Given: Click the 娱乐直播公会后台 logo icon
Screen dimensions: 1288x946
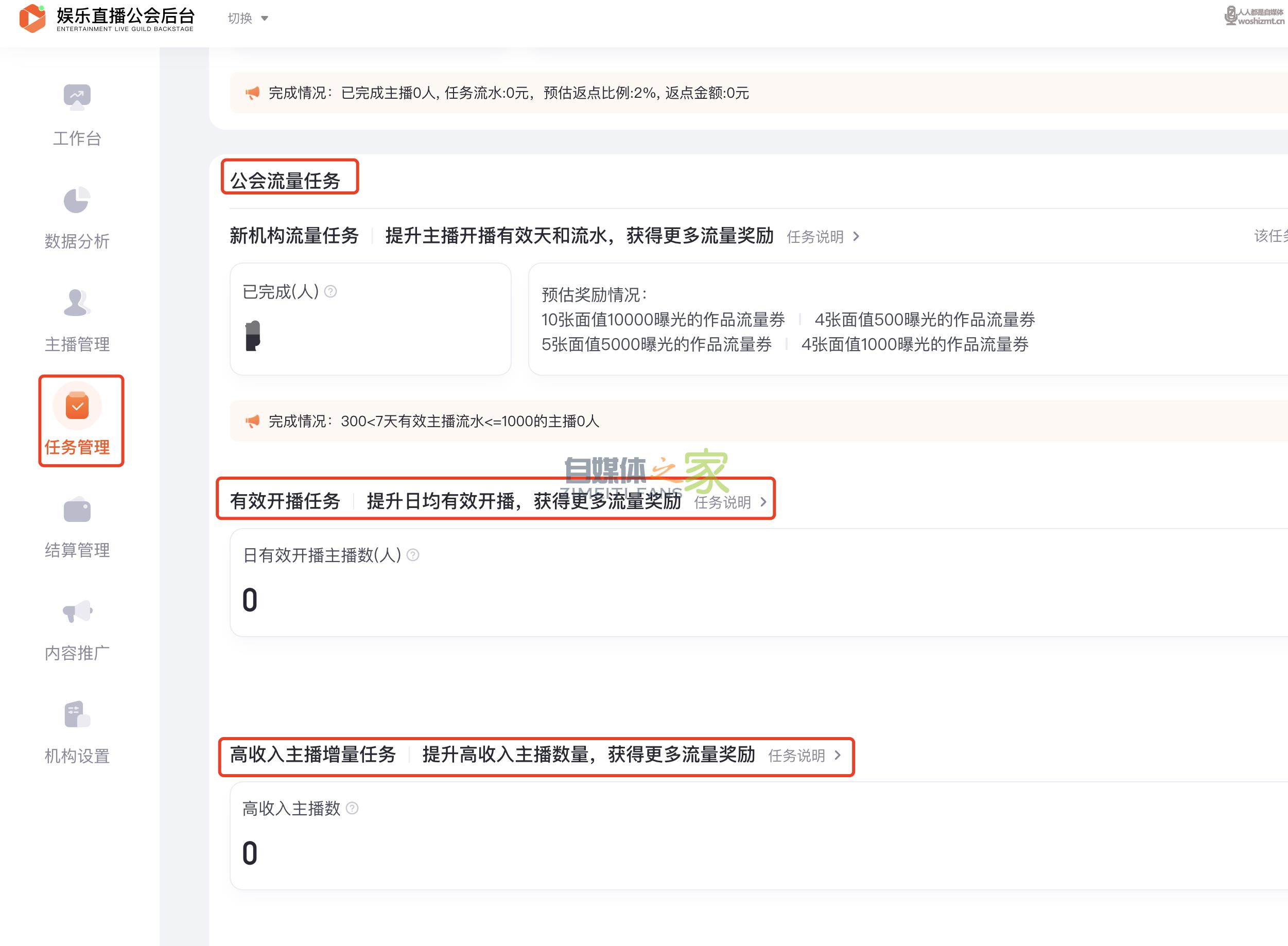Looking at the screenshot, I should (x=32, y=19).
